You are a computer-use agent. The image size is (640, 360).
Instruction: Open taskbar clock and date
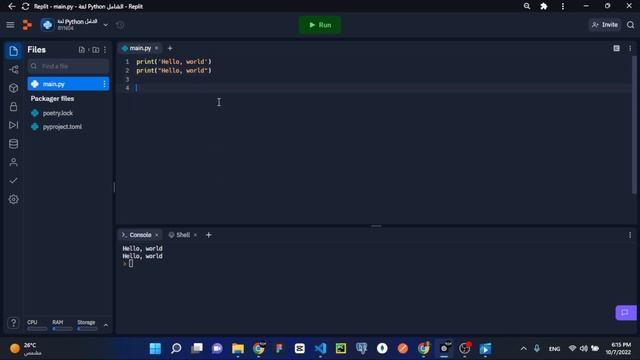pos(618,349)
